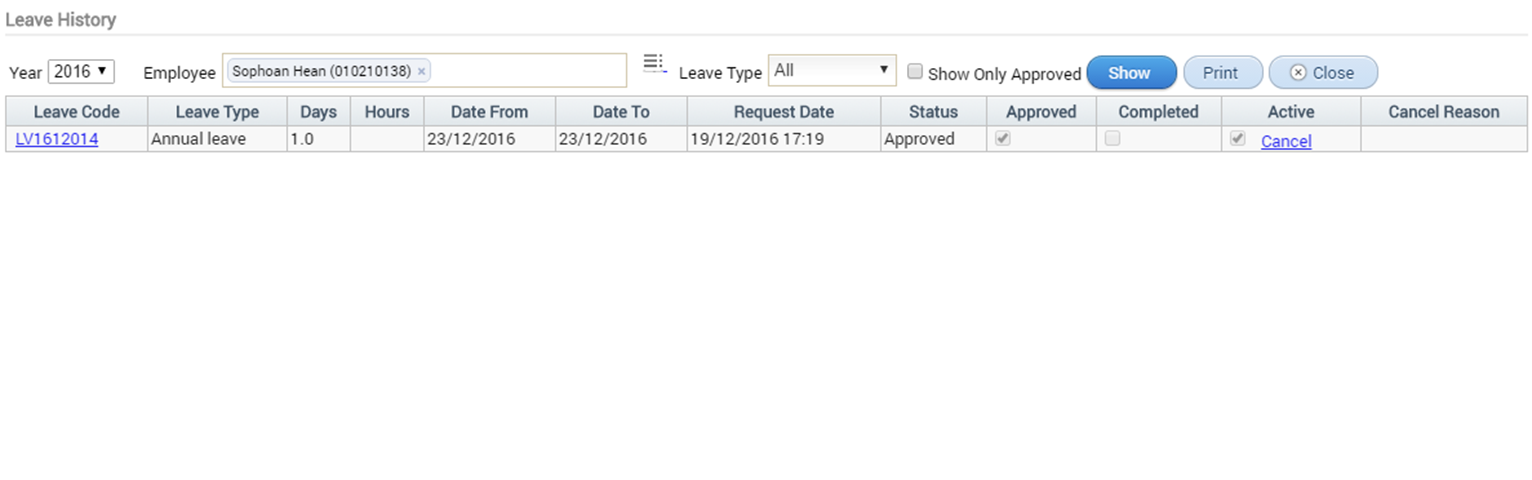Sort by Status column header
This screenshot has width=1532, height=480.
point(933,112)
